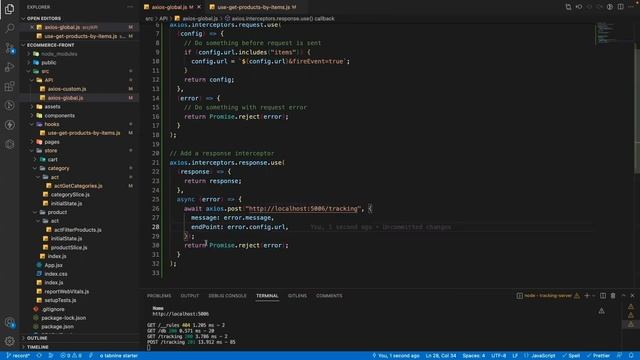Close the axios-global.js editor tab

pos(199,7)
